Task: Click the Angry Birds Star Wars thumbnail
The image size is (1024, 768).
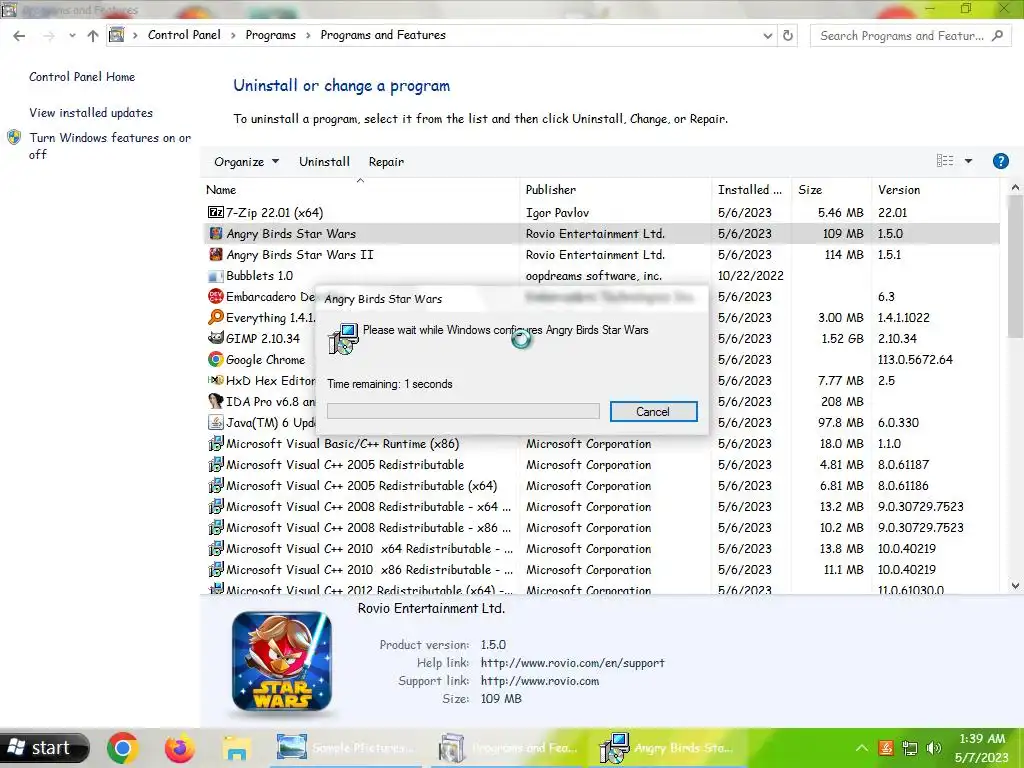Action: tap(282, 661)
